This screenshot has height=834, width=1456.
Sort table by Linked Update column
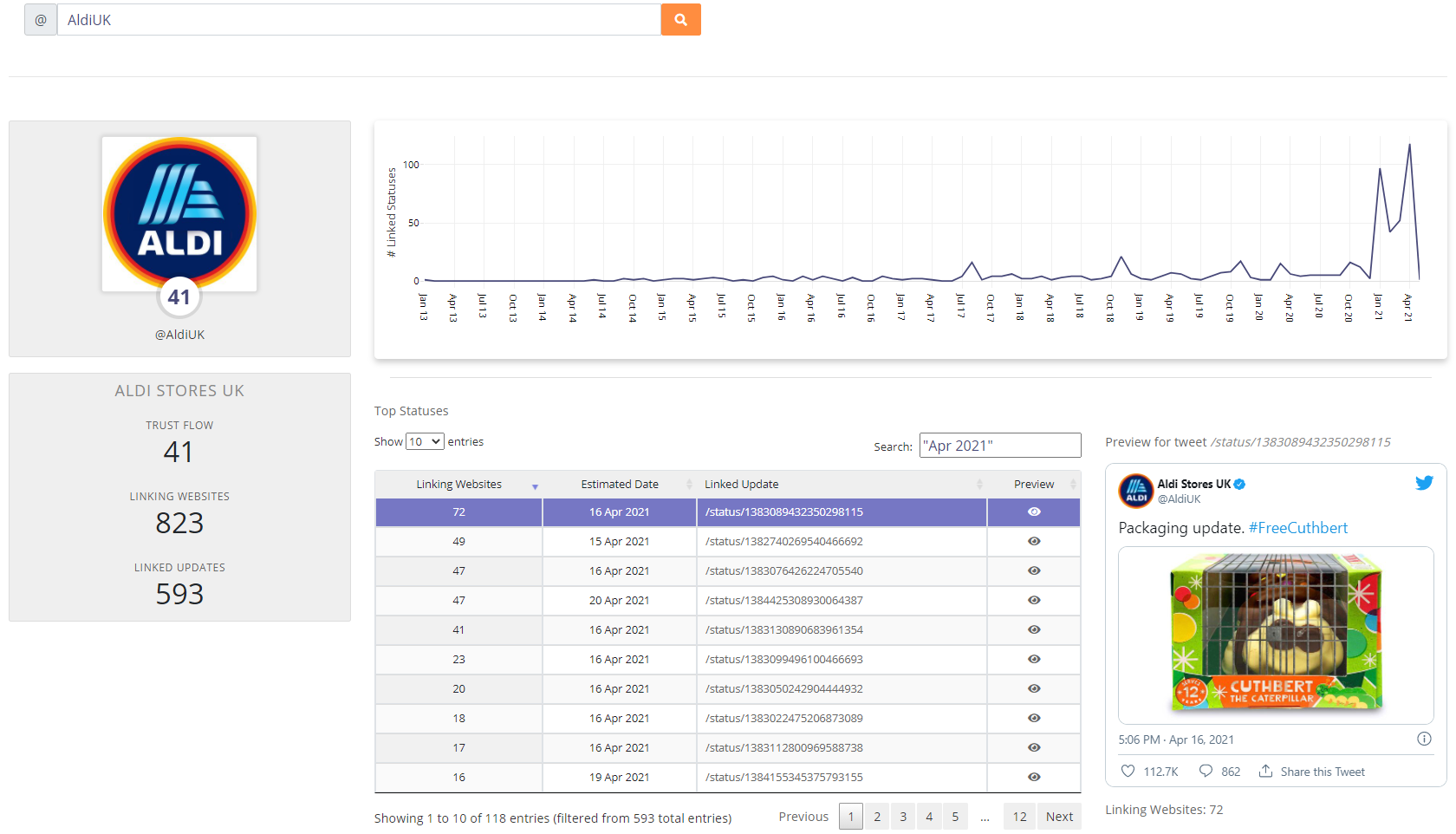[842, 484]
